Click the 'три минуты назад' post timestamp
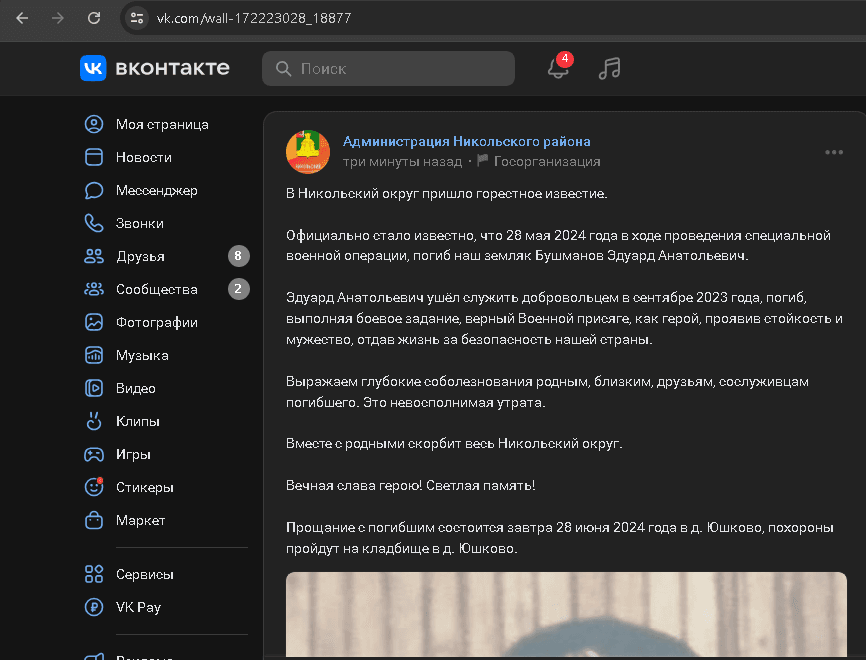The image size is (866, 660). click(402, 161)
